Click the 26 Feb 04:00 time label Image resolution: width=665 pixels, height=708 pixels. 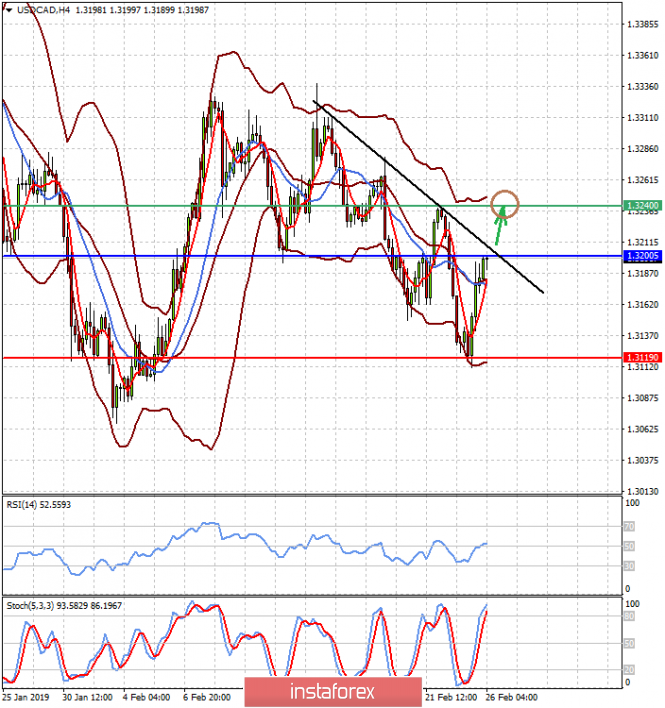click(512, 698)
